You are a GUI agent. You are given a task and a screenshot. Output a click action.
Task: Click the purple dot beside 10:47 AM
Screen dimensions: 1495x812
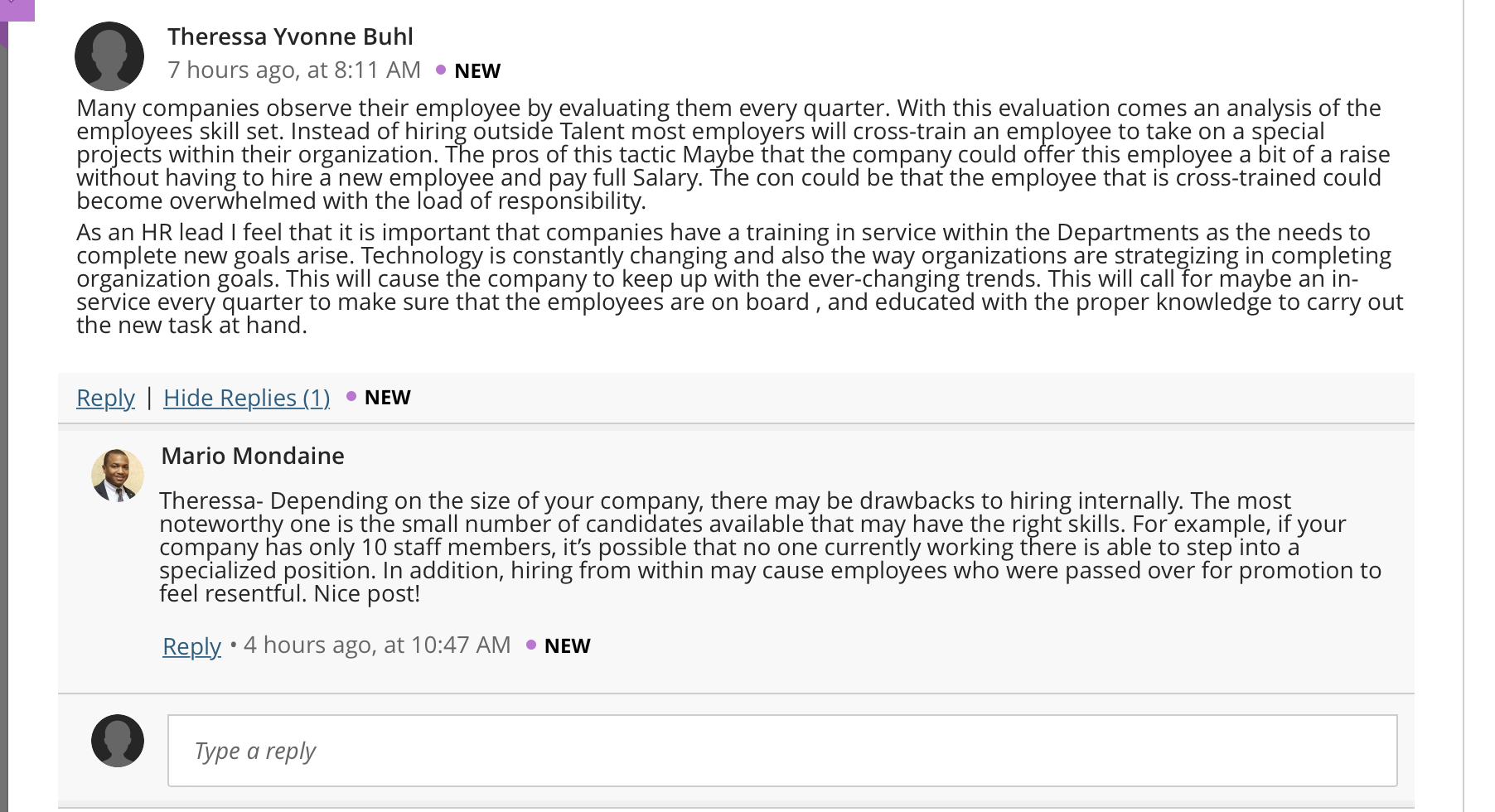(531, 645)
